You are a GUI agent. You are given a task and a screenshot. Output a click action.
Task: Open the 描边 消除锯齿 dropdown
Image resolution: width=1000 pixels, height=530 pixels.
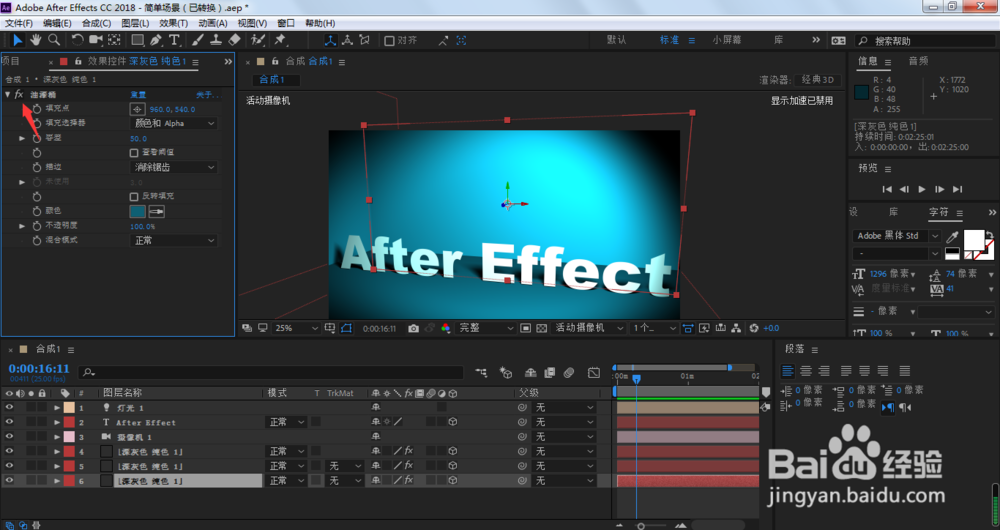(173, 167)
